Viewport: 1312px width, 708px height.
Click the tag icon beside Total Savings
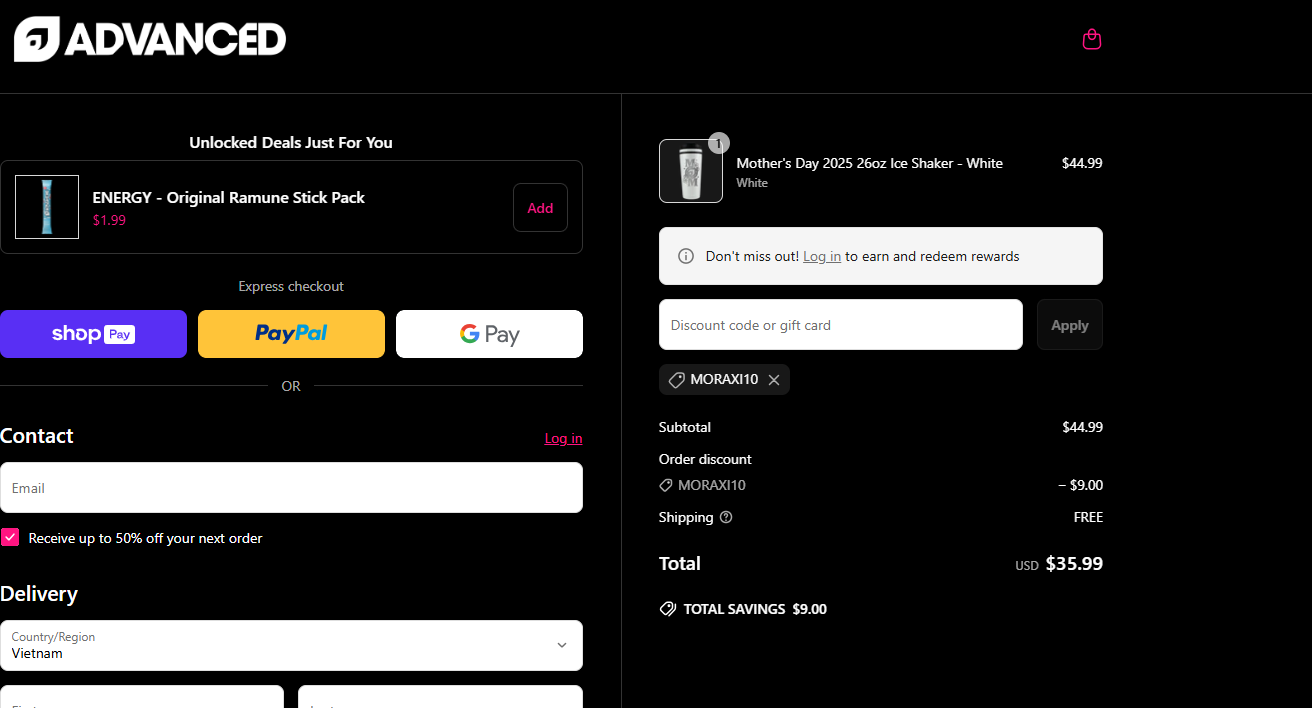click(667, 609)
